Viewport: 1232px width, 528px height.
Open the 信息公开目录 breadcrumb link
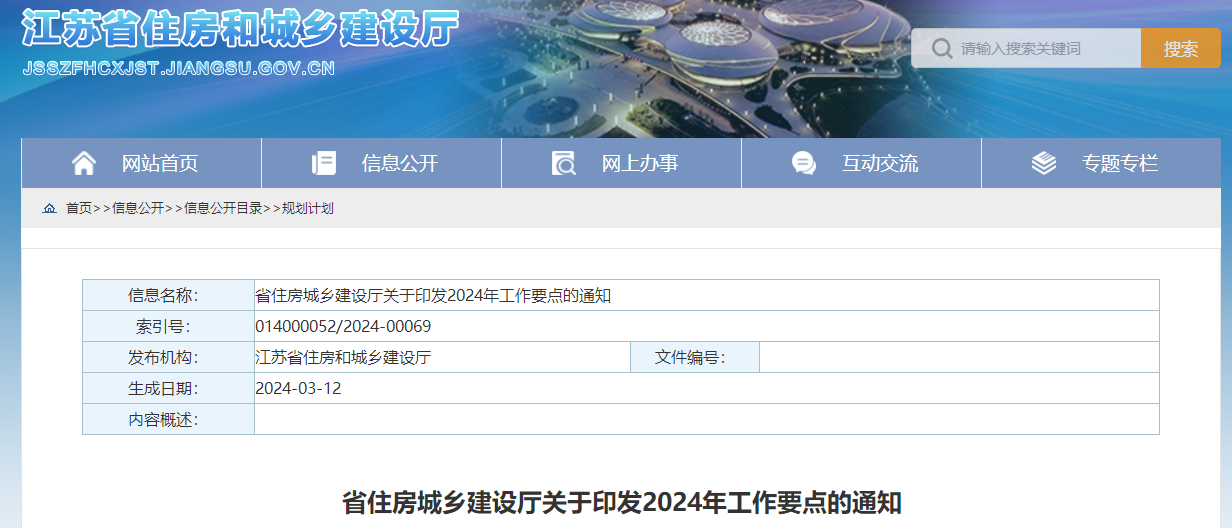pyautogui.click(x=223, y=208)
